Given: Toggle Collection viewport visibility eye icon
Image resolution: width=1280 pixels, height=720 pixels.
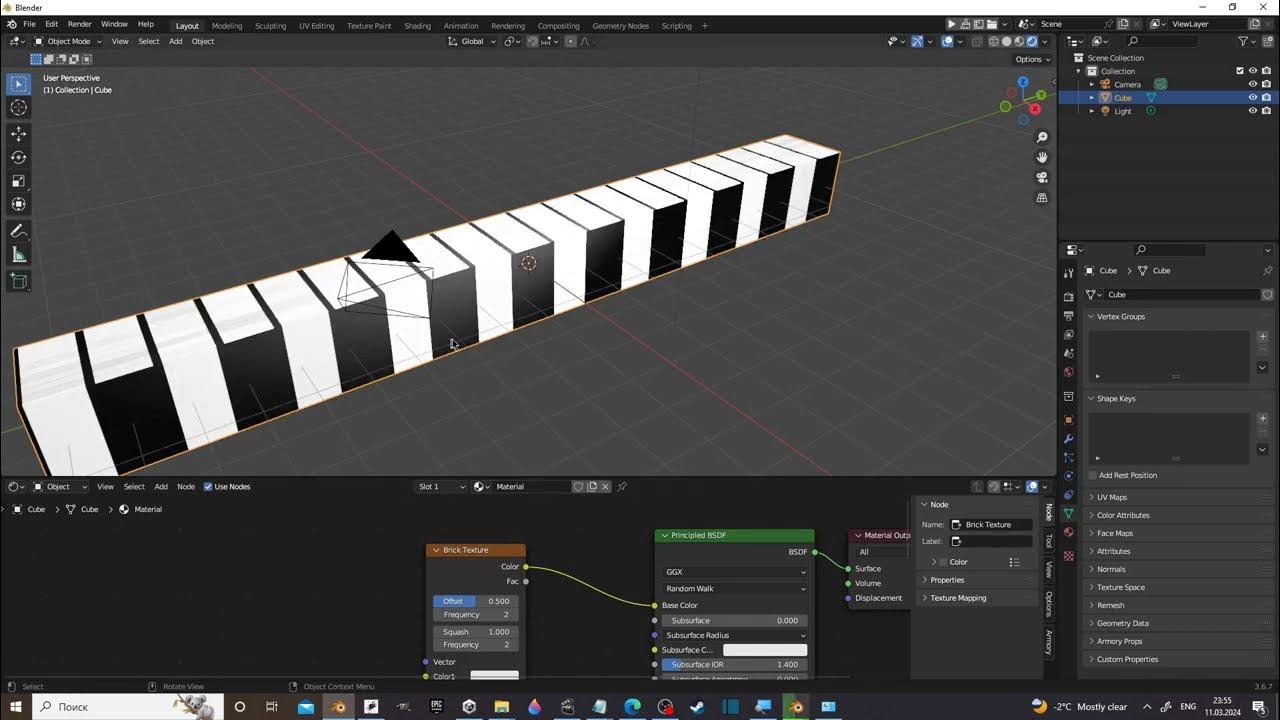Looking at the screenshot, I should click(x=1252, y=71).
